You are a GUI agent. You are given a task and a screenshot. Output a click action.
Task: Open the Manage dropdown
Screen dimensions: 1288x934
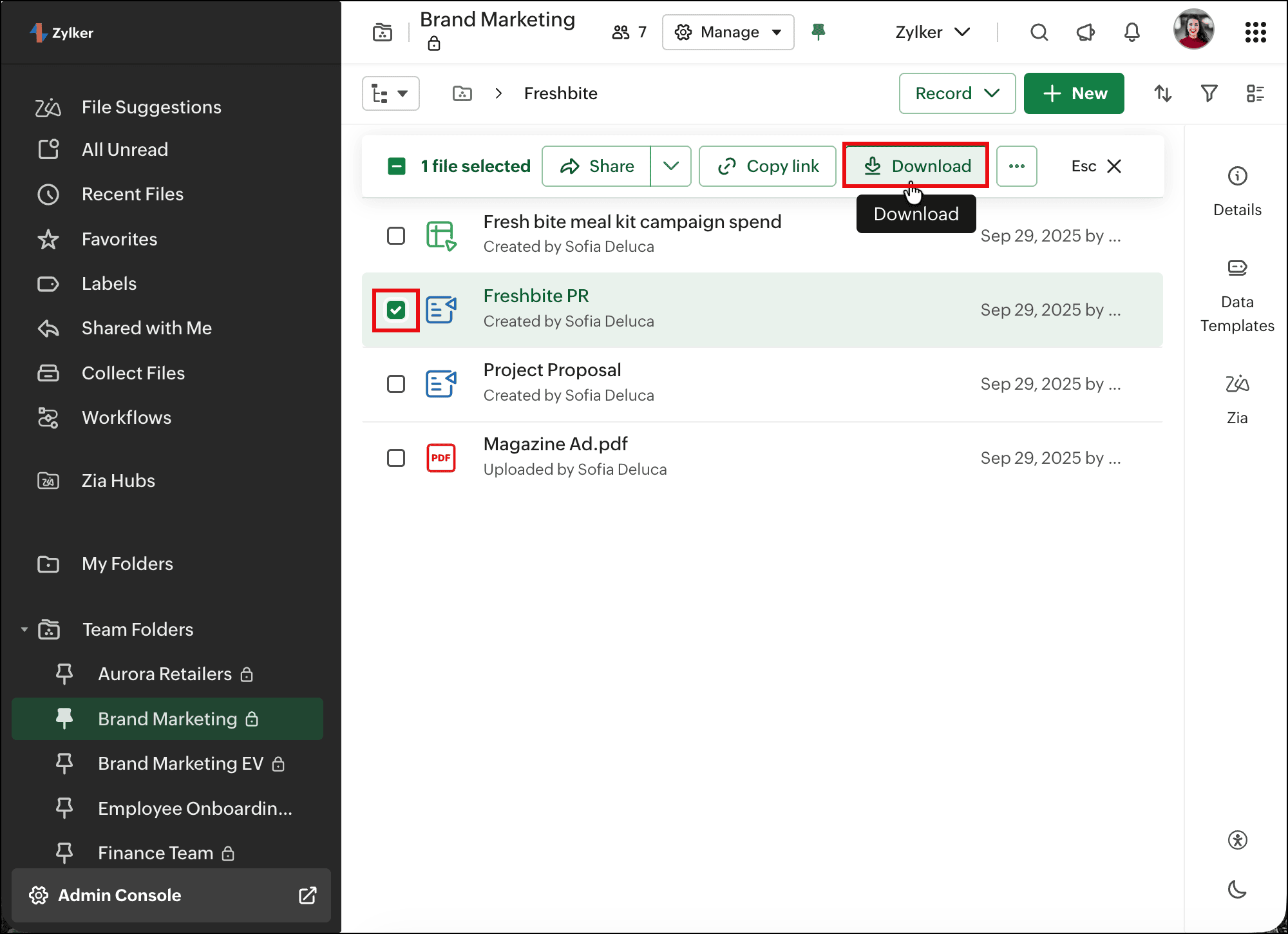pyautogui.click(x=728, y=32)
